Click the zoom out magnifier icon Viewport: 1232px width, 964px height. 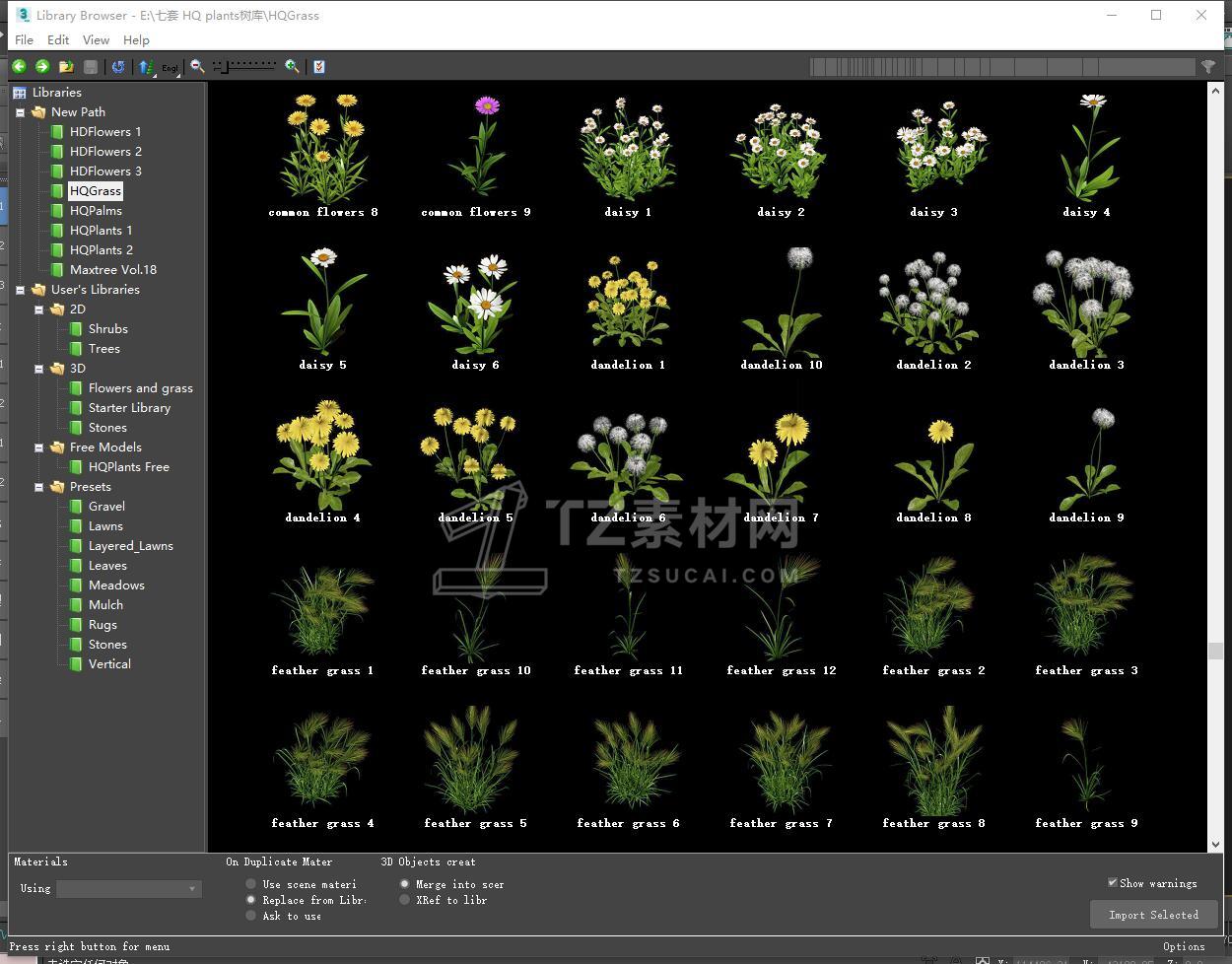click(197, 66)
